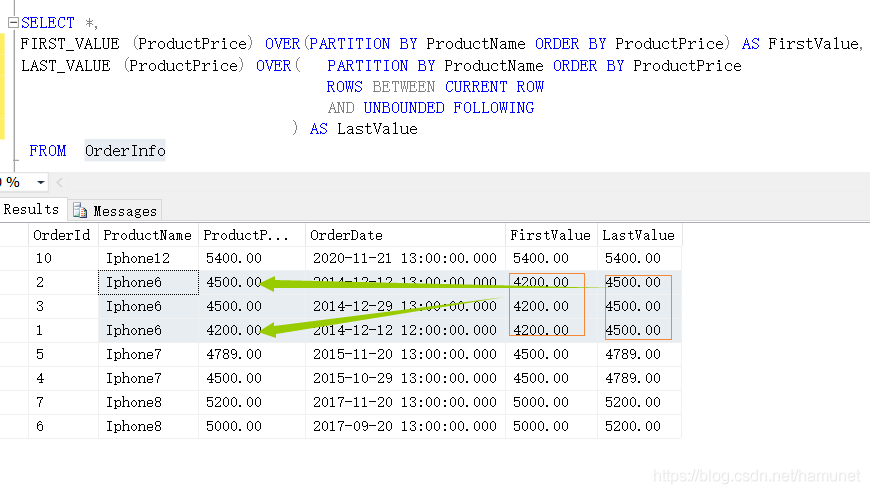Image resolution: width=870 pixels, height=494 pixels.
Task: Click OrderInfo table name in query
Action: coord(125,151)
